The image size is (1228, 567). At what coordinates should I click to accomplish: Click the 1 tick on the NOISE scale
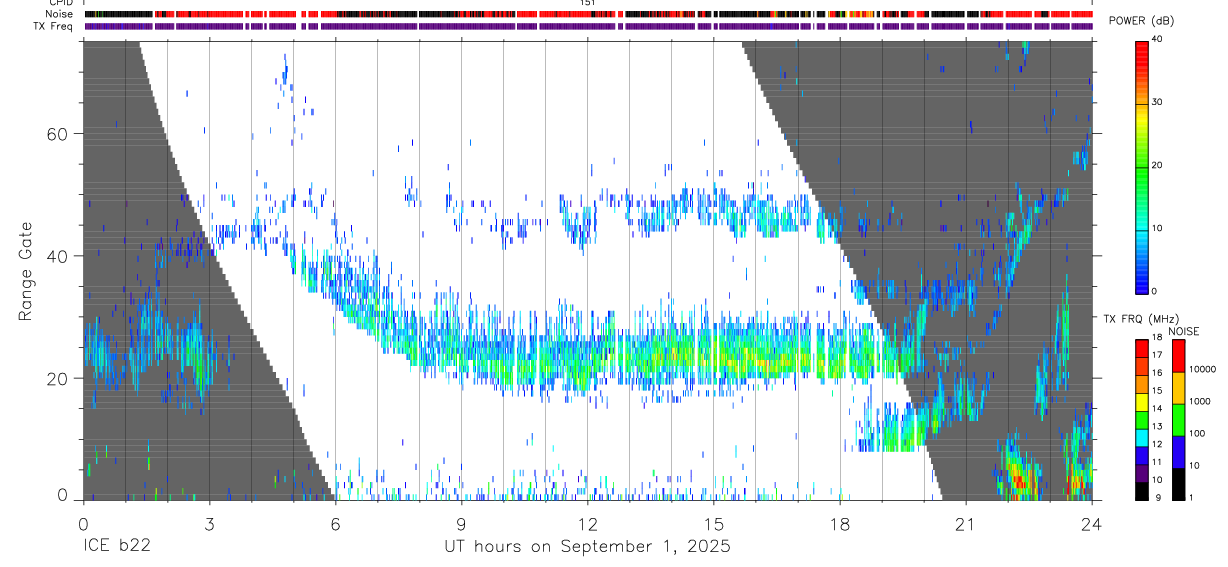click(1192, 498)
